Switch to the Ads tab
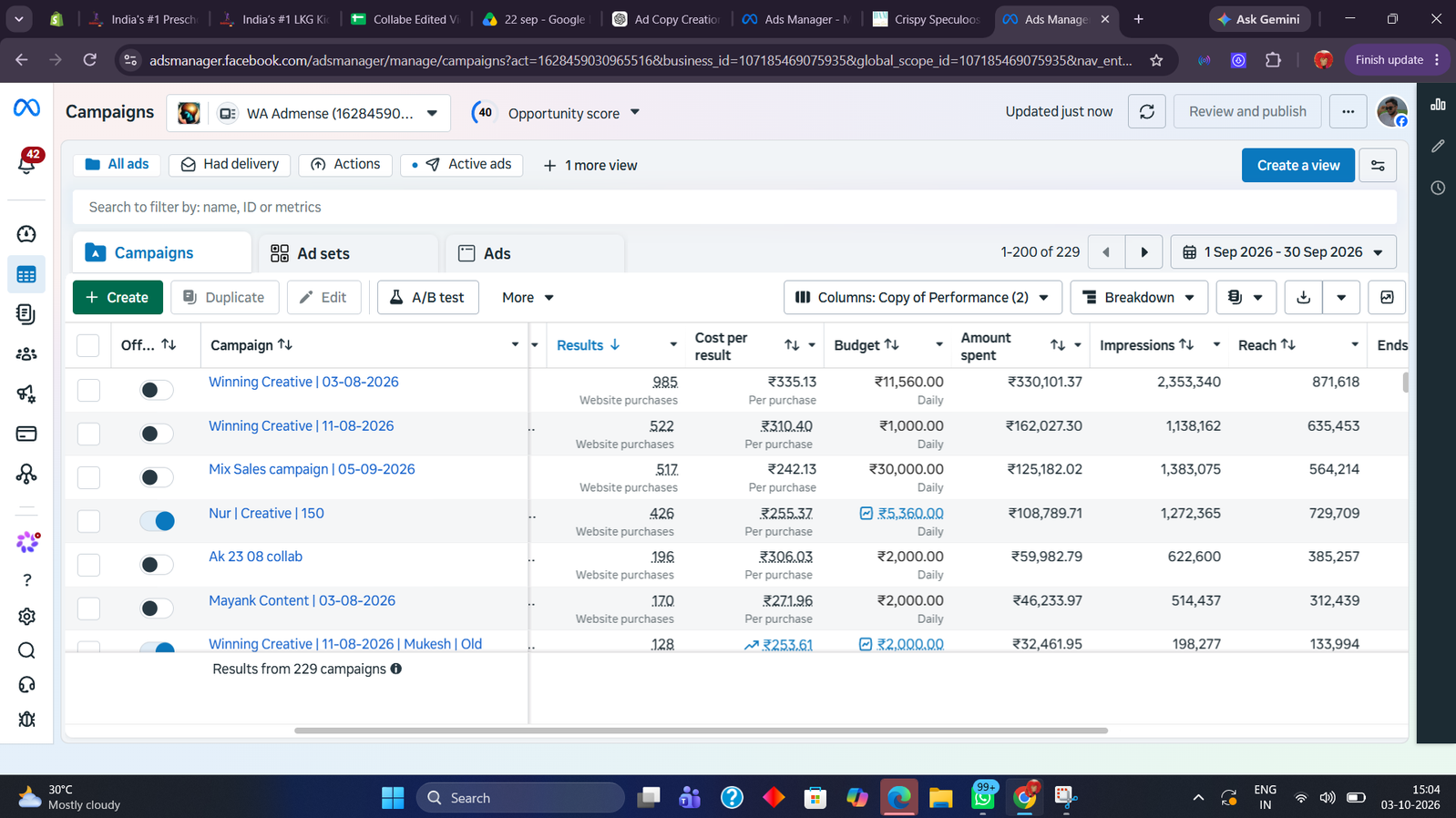The height and width of the screenshot is (818, 1456). tap(535, 253)
